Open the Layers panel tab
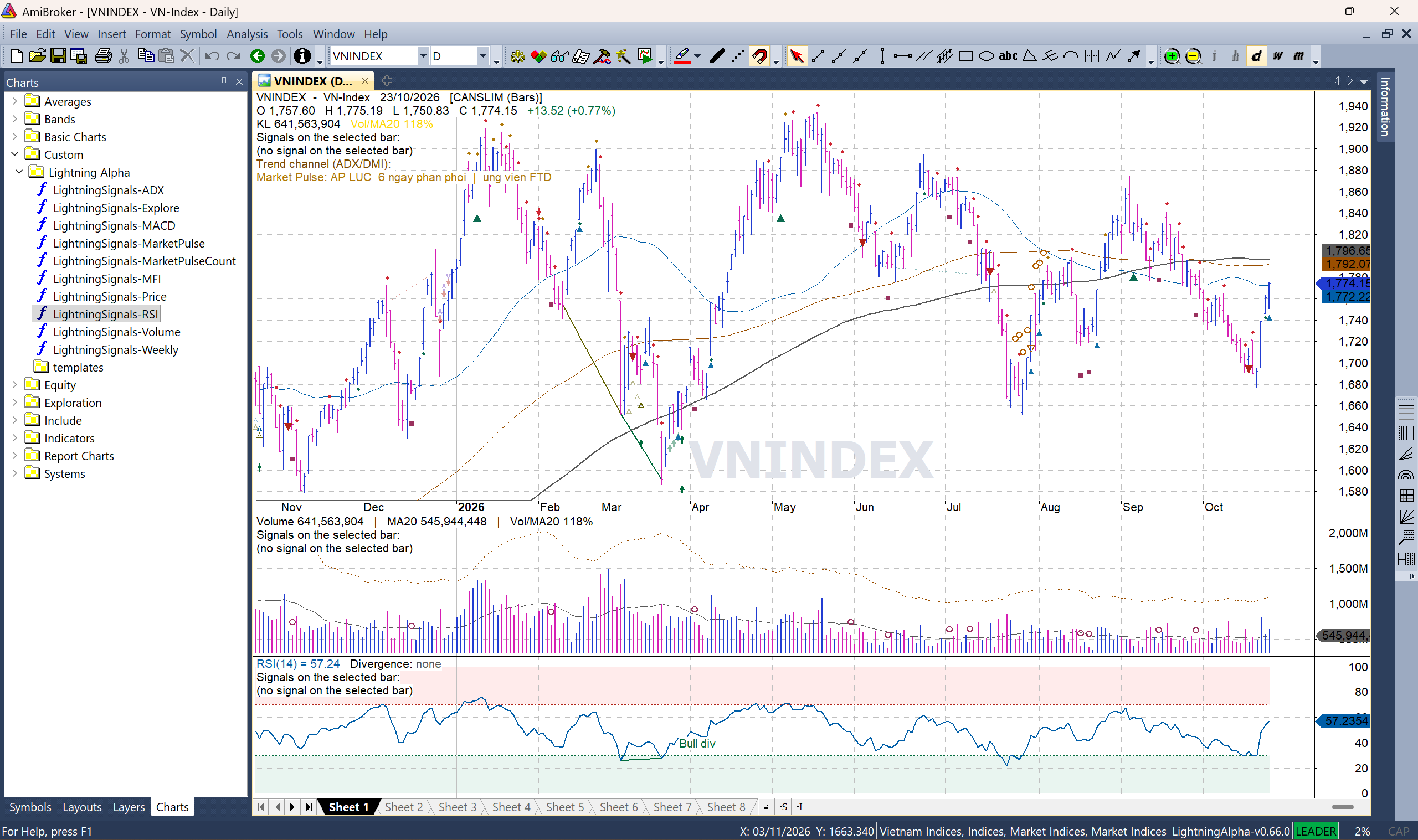This screenshot has width=1418, height=840. 129,807
